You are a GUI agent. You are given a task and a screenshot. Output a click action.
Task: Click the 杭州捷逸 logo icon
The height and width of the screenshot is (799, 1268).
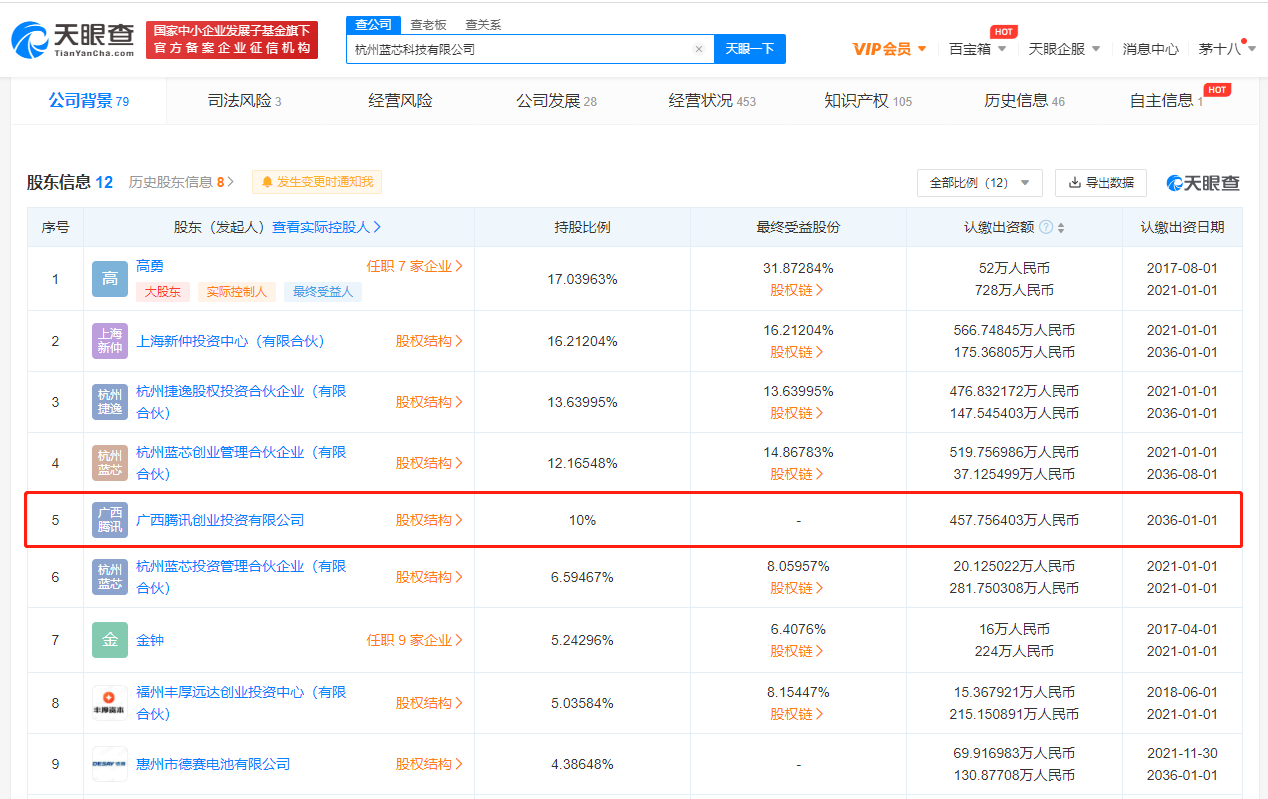tap(110, 402)
